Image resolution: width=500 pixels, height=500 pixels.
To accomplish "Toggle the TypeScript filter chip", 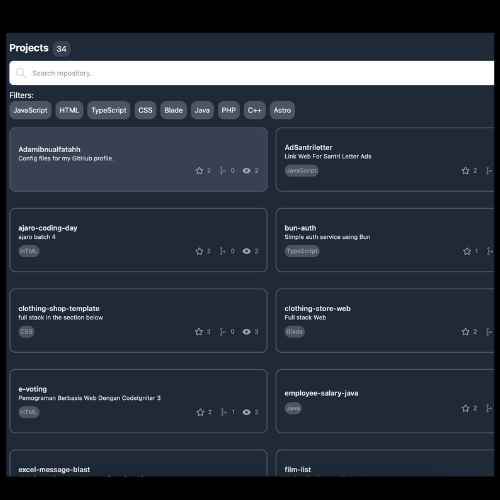I will 109,110.
